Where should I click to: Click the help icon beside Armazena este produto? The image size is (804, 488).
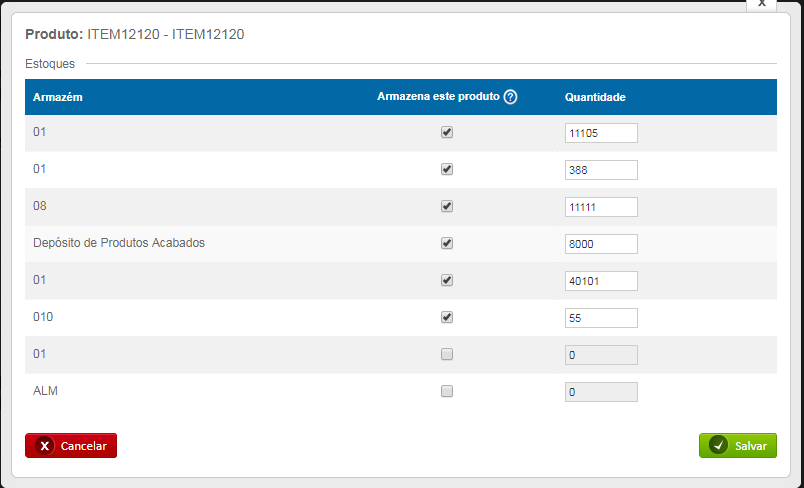tap(510, 97)
